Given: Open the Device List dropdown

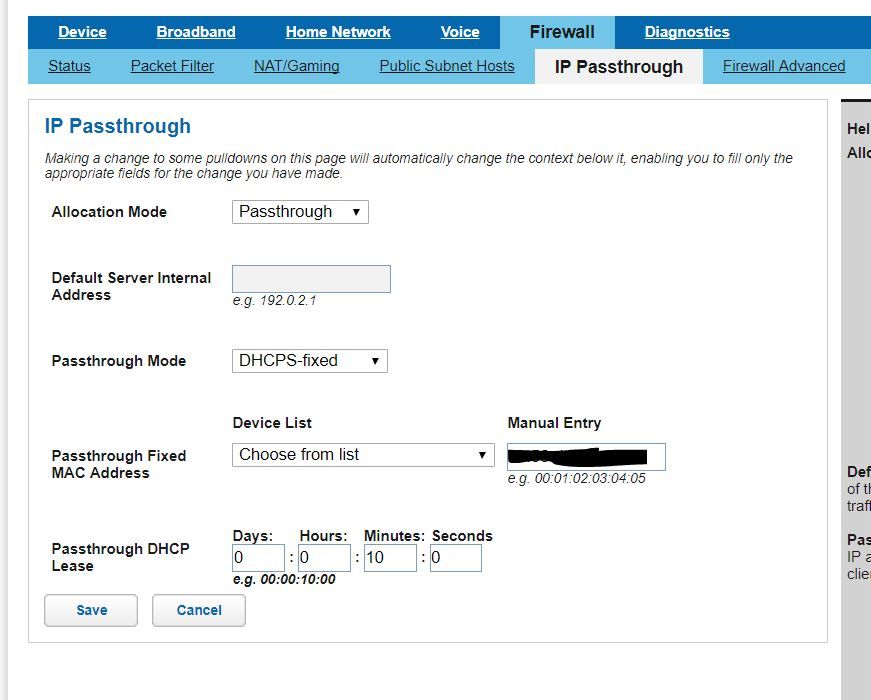Looking at the screenshot, I should click(363, 455).
